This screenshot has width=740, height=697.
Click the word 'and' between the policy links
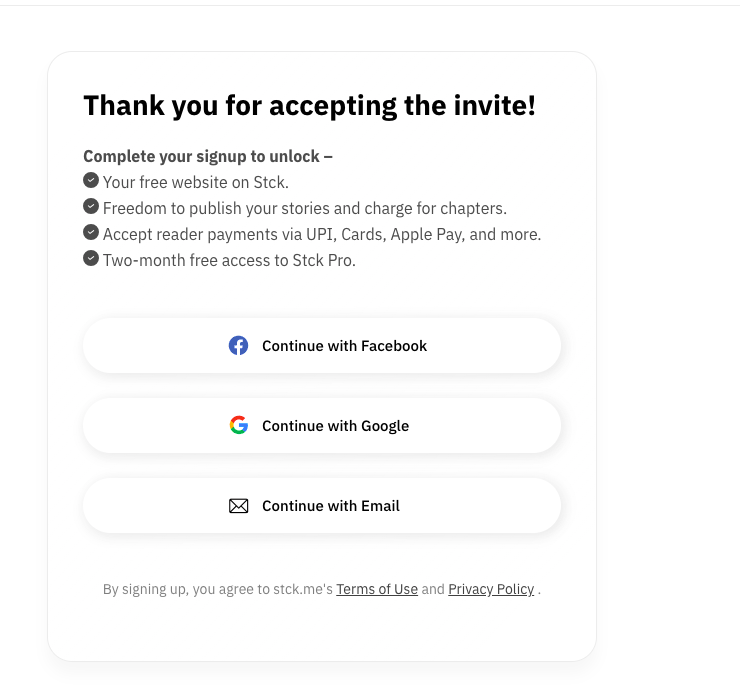[x=433, y=589]
